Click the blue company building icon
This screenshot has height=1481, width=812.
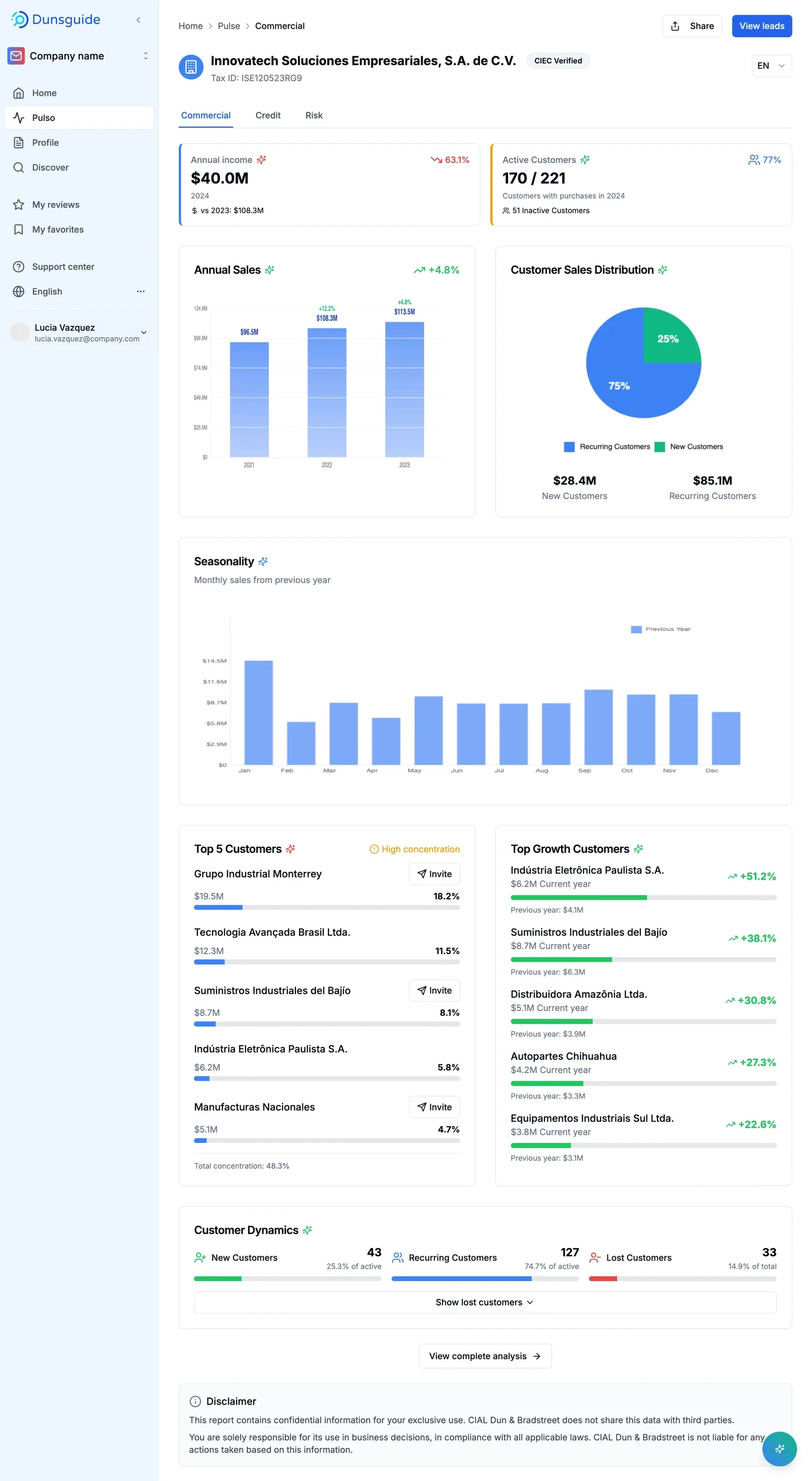191,68
